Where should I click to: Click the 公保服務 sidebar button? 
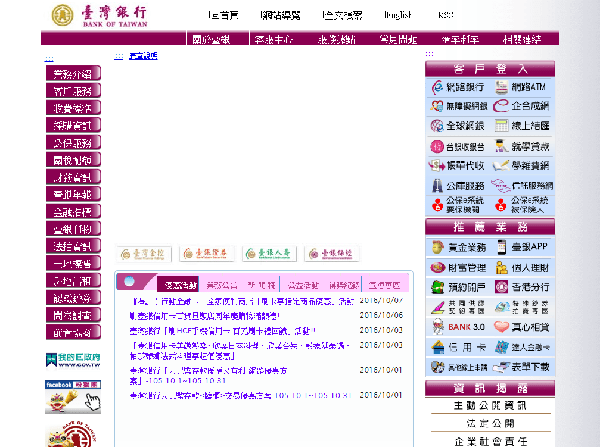[x=73, y=143]
